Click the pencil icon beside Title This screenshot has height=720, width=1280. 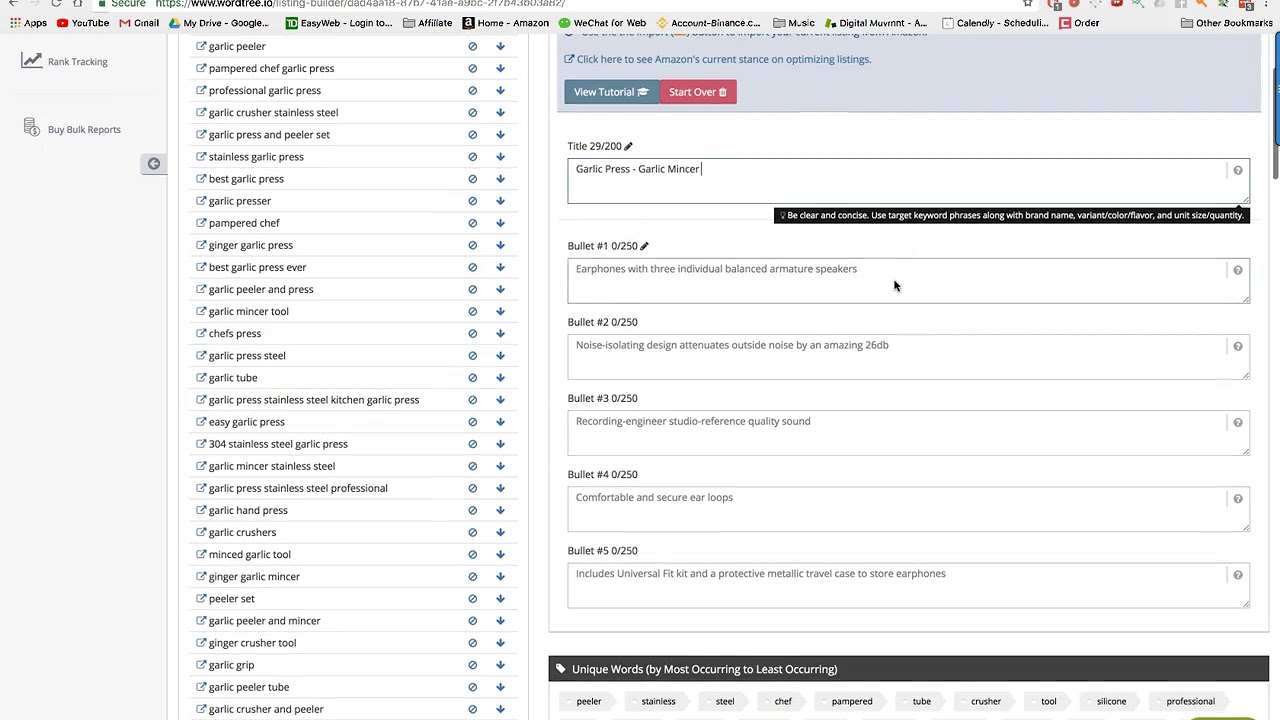pyautogui.click(x=628, y=147)
